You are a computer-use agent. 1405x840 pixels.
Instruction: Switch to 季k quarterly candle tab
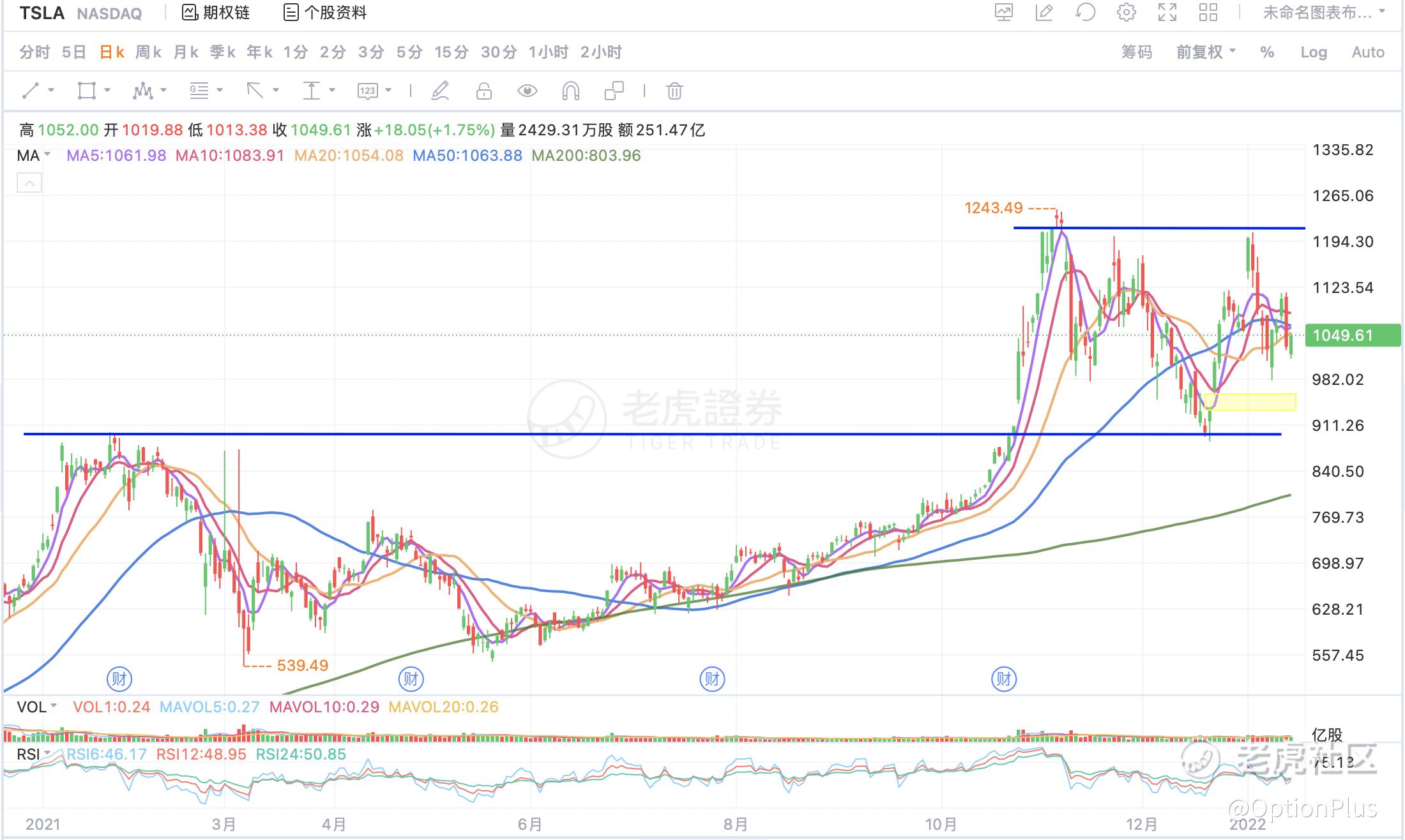[x=223, y=52]
